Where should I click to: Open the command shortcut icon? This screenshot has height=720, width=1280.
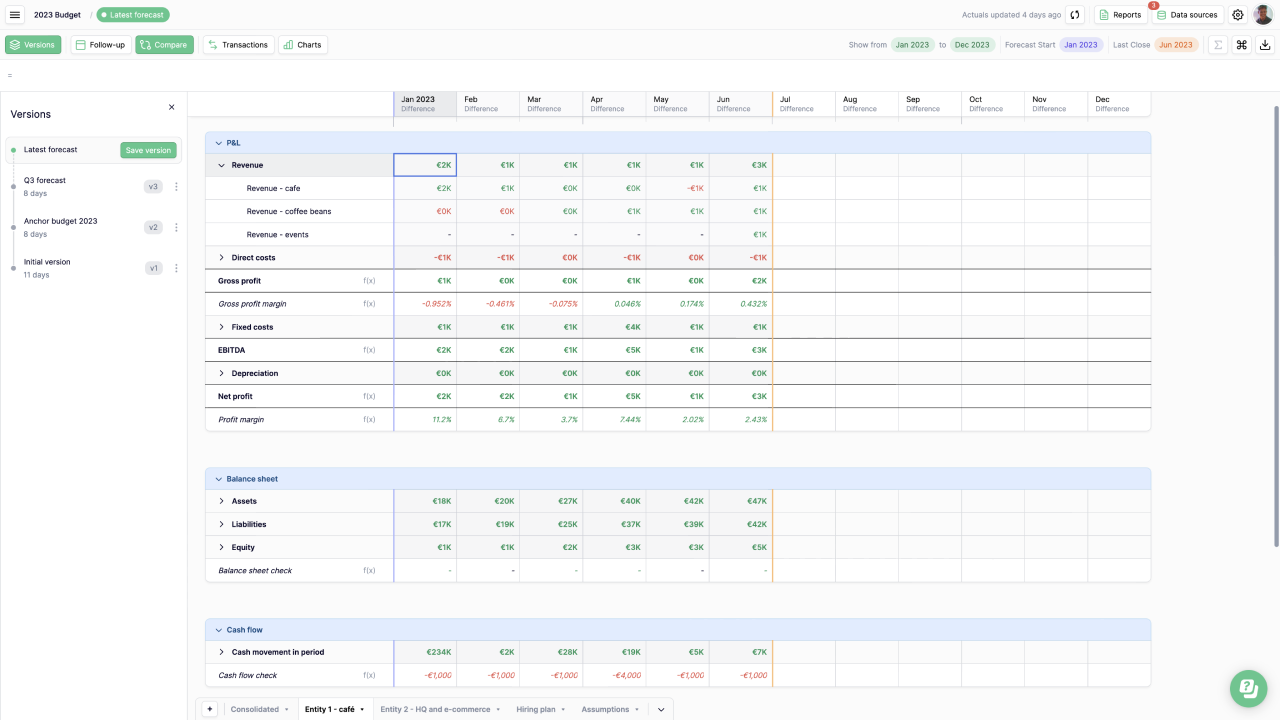[x=1241, y=45]
